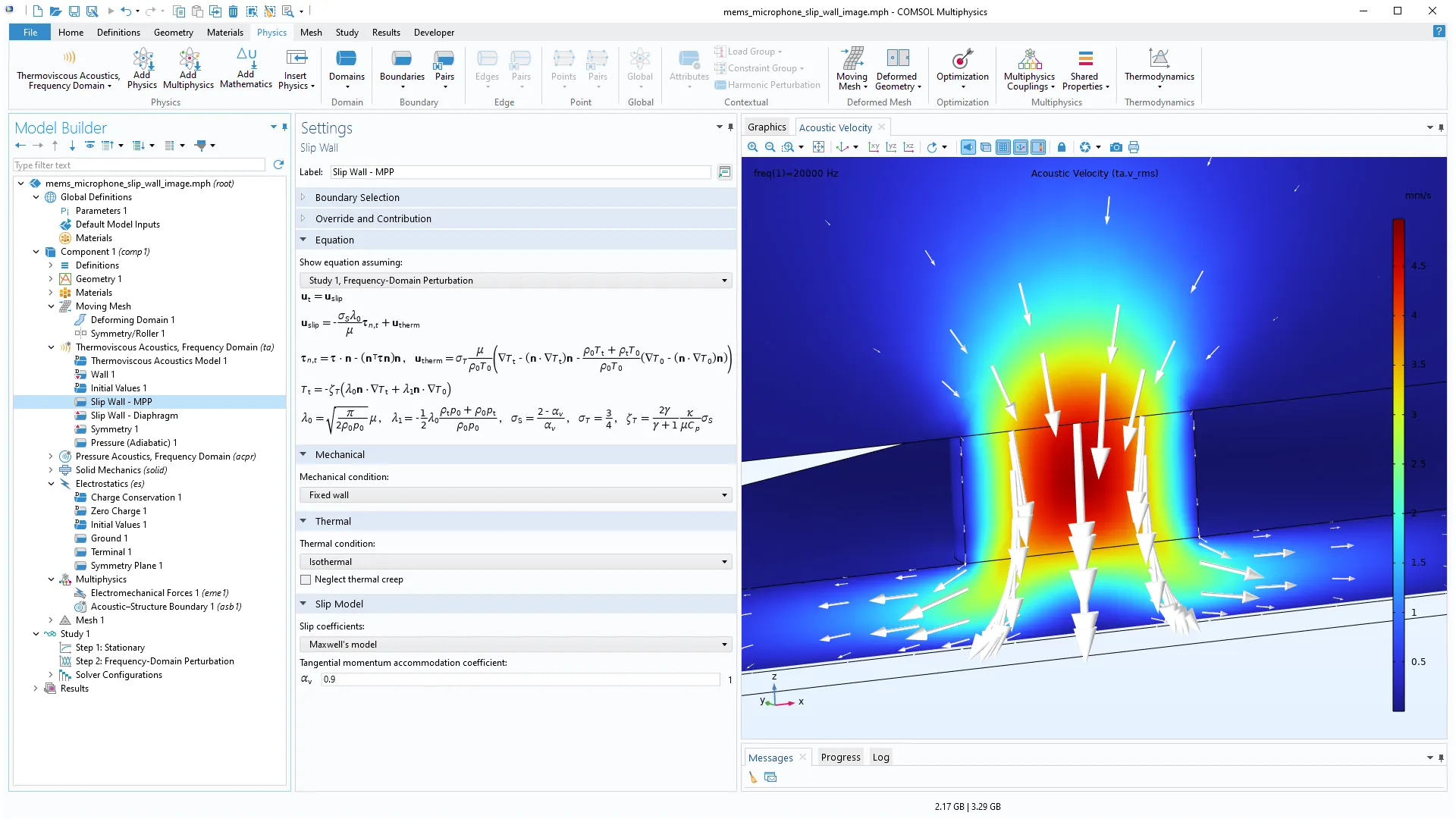Click the File menu button
Viewport: 1456px width, 819px height.
(30, 33)
